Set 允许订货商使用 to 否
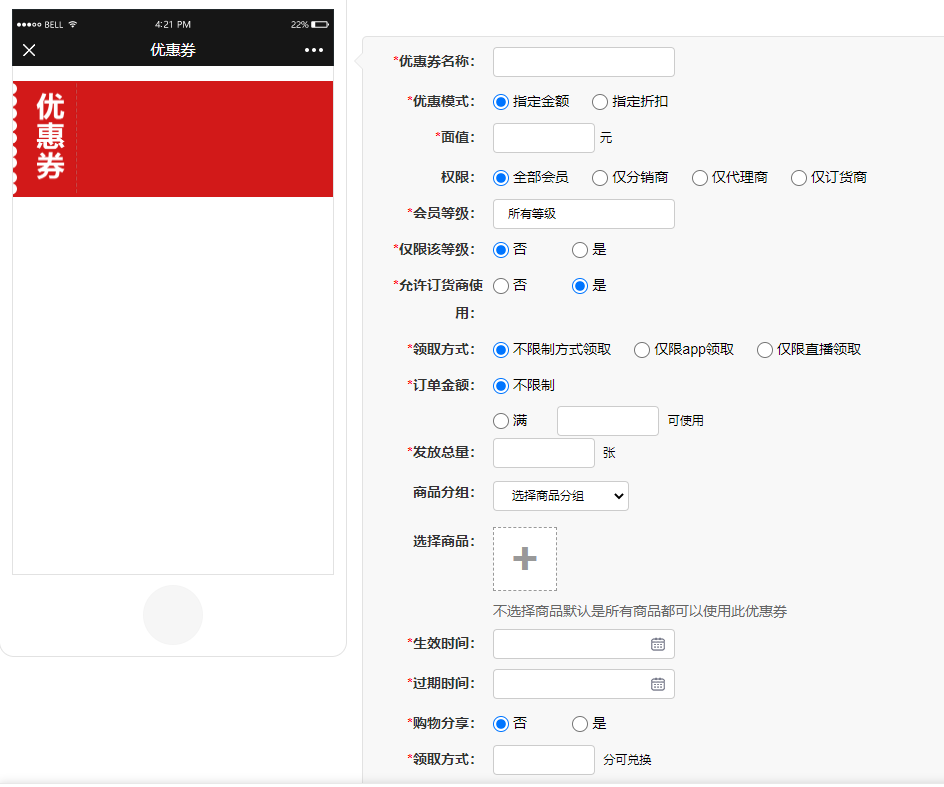The width and height of the screenshot is (944, 787). point(500,286)
